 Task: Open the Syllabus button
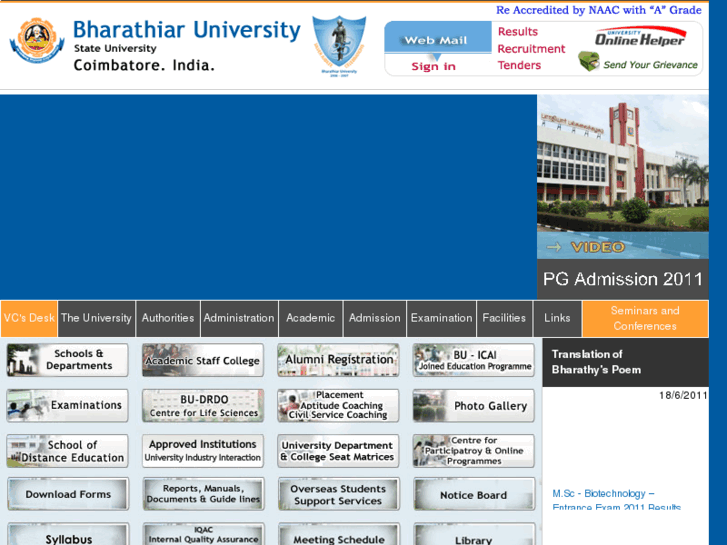[x=68, y=534]
